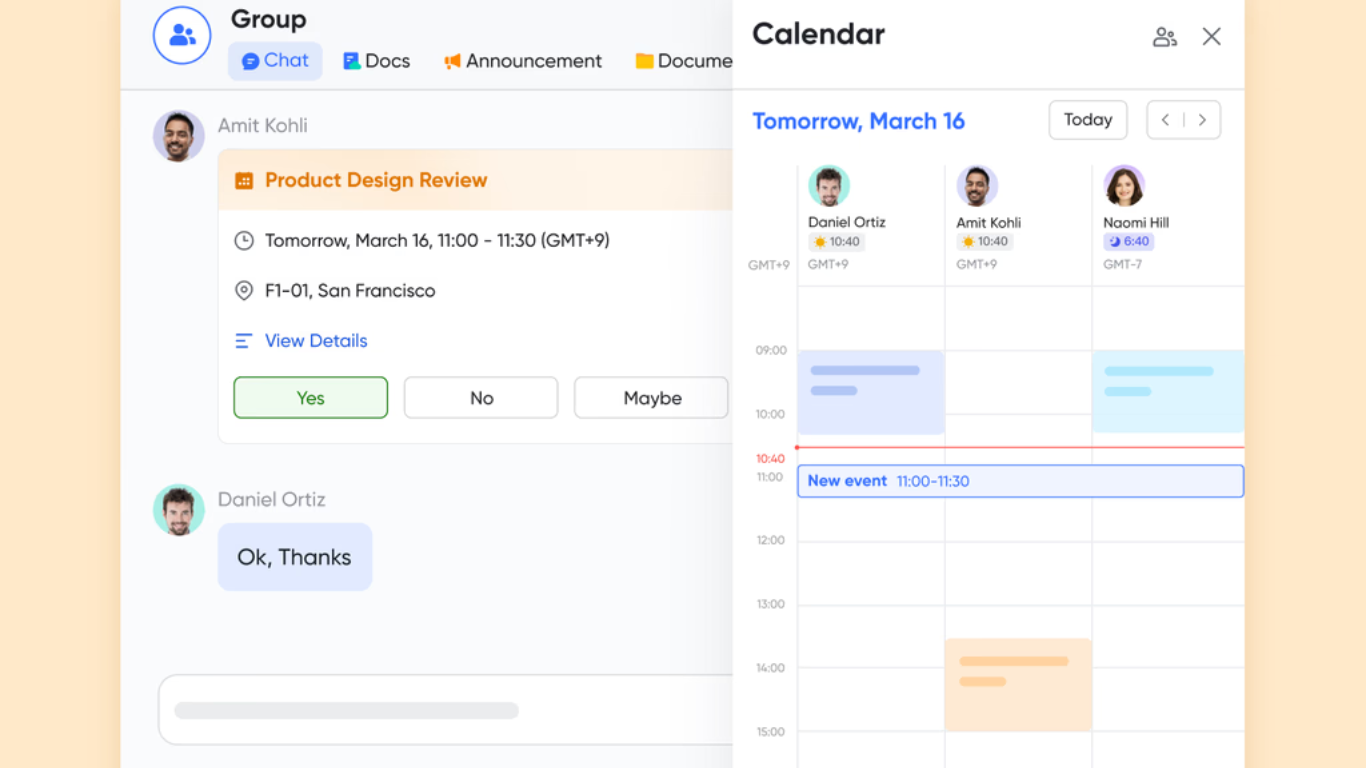The width and height of the screenshot is (1366, 768).
Task: Open the Docs tab
Action: 377,61
